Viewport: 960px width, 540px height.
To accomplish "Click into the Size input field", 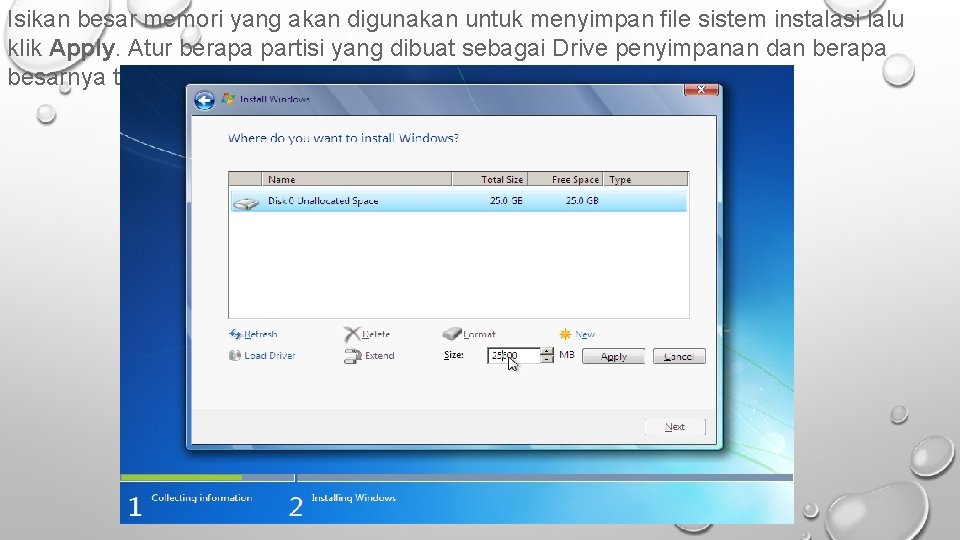I will [514, 355].
